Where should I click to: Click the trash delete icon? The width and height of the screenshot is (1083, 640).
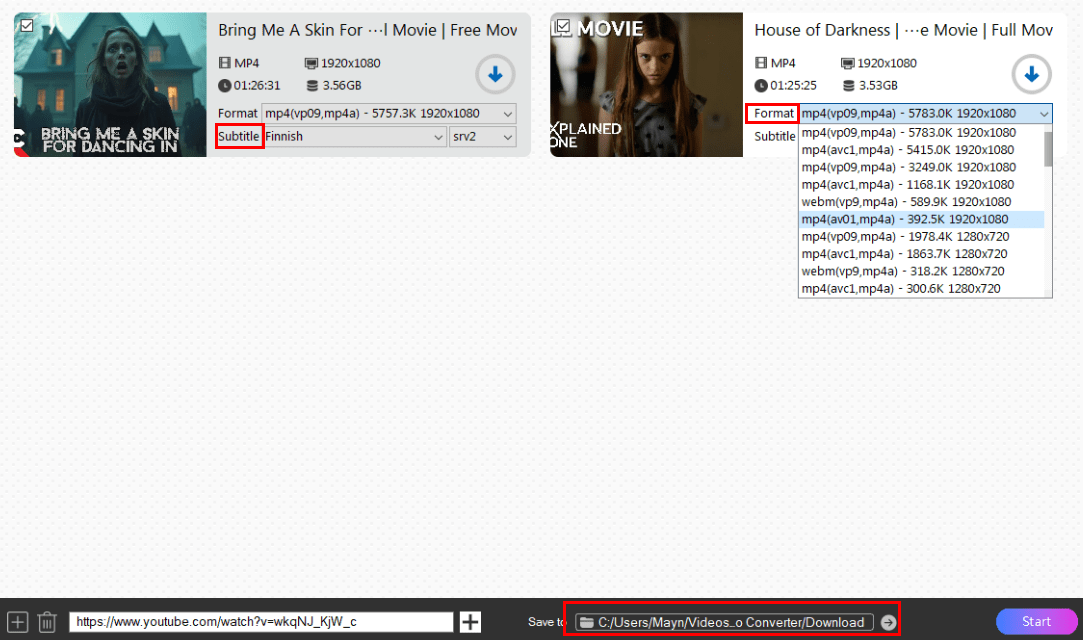pyautogui.click(x=47, y=622)
